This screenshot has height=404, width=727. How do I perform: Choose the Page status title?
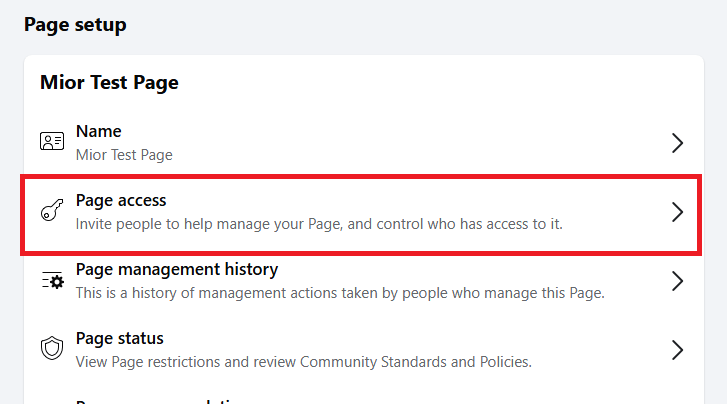[119, 338]
